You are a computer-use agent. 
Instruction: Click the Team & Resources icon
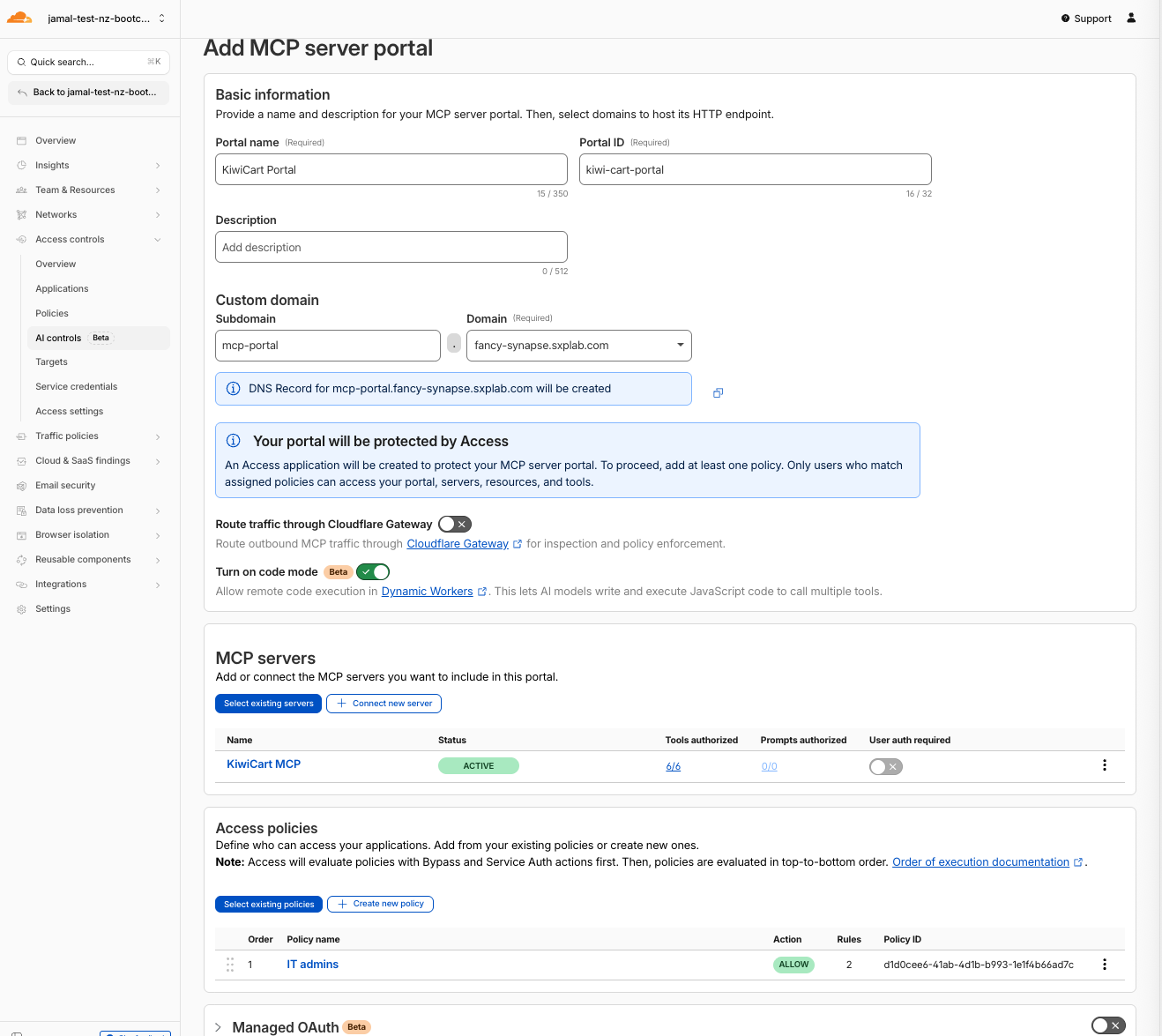pyautogui.click(x=22, y=190)
